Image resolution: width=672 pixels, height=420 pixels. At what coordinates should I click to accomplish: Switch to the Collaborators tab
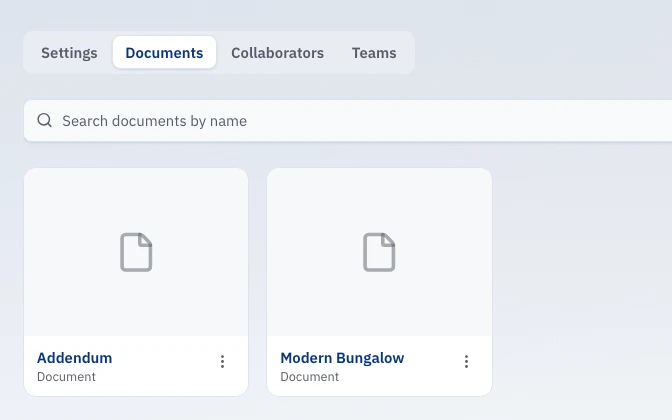click(277, 53)
